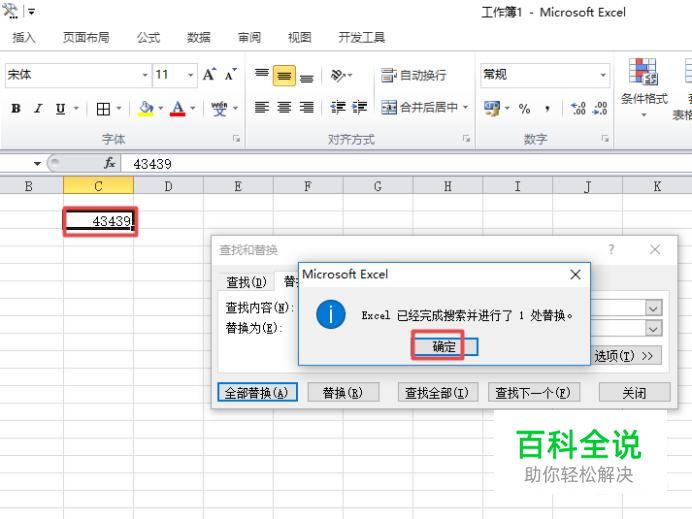Select the cell containing 43439
This screenshot has height=519, width=692.
click(100, 221)
